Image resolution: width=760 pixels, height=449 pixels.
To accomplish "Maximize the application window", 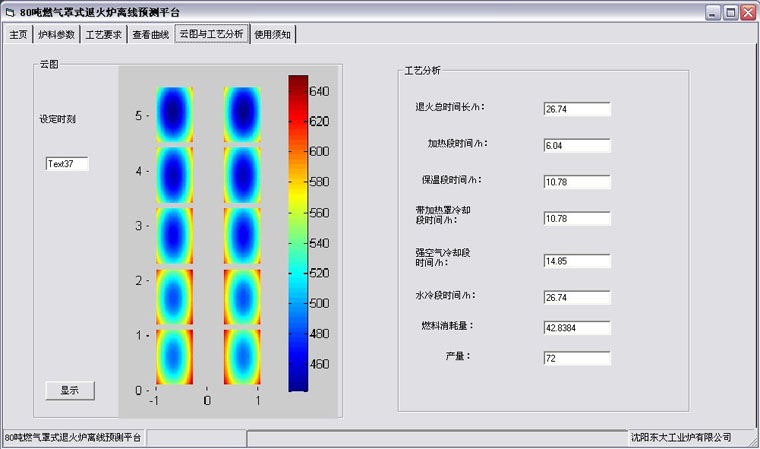I will (731, 12).
